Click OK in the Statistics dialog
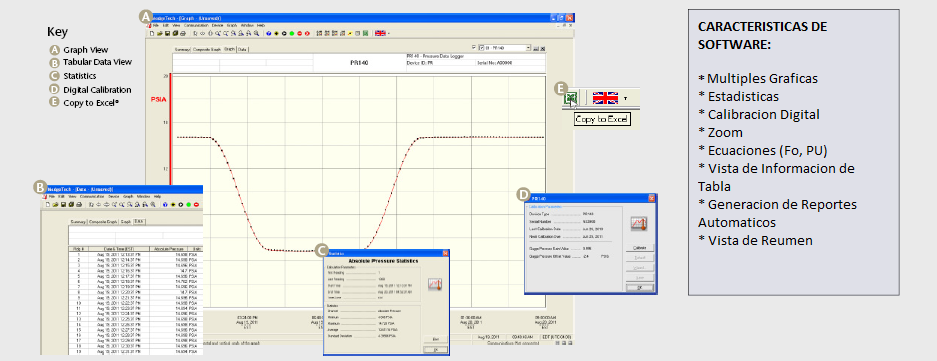Viewport: 937px width, 361px height. (436, 349)
